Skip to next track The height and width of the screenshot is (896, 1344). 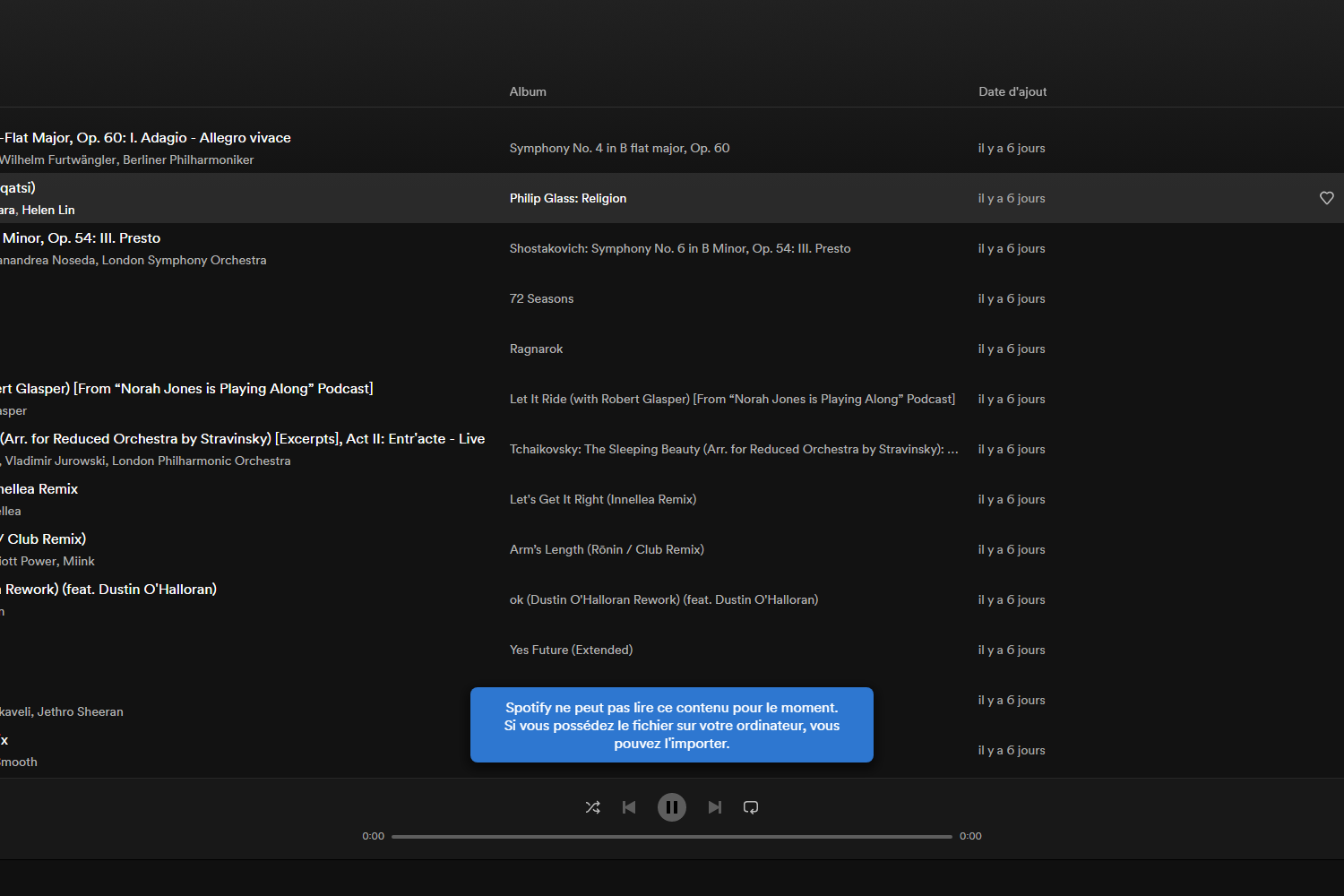(714, 807)
